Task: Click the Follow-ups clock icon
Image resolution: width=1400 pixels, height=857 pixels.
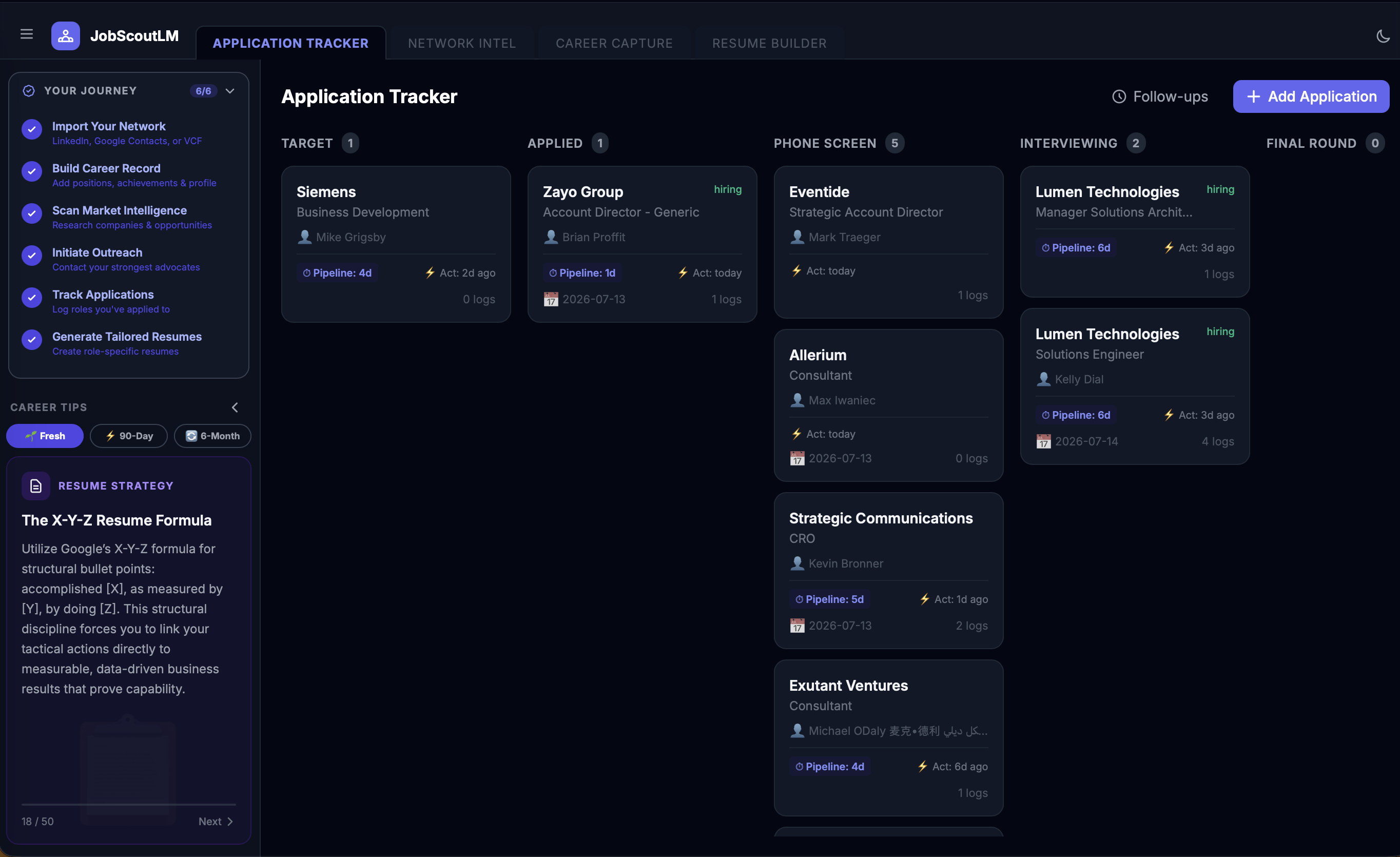Action: [x=1119, y=96]
